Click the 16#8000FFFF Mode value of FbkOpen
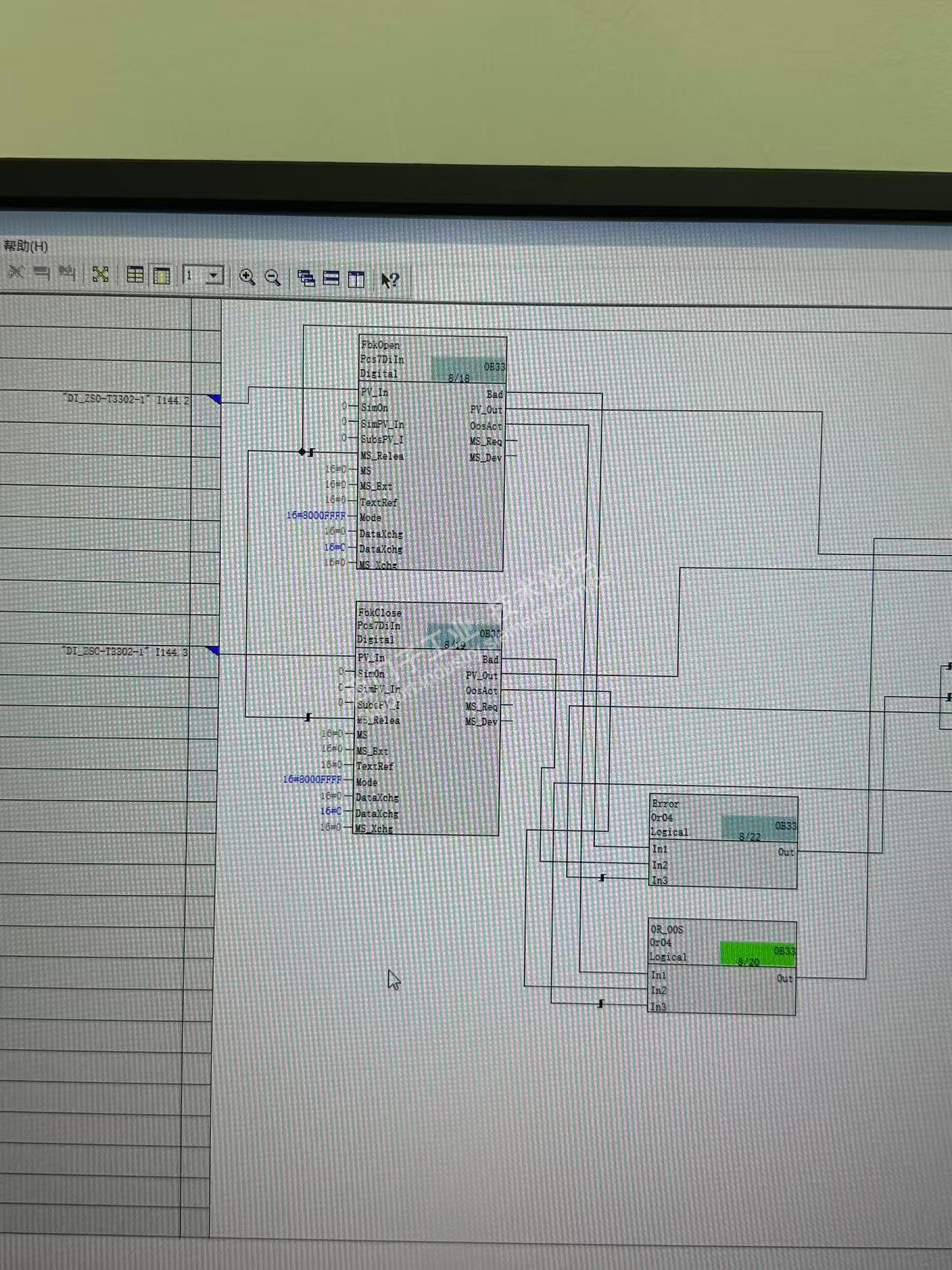952x1270 pixels. pos(316,516)
